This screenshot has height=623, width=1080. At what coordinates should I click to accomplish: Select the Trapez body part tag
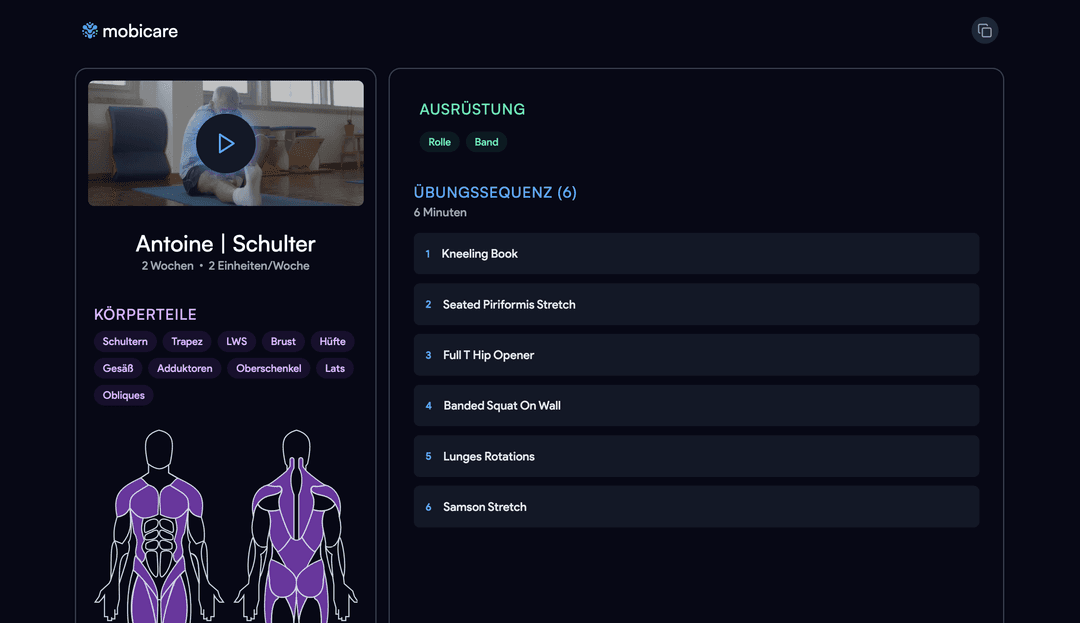tap(187, 342)
